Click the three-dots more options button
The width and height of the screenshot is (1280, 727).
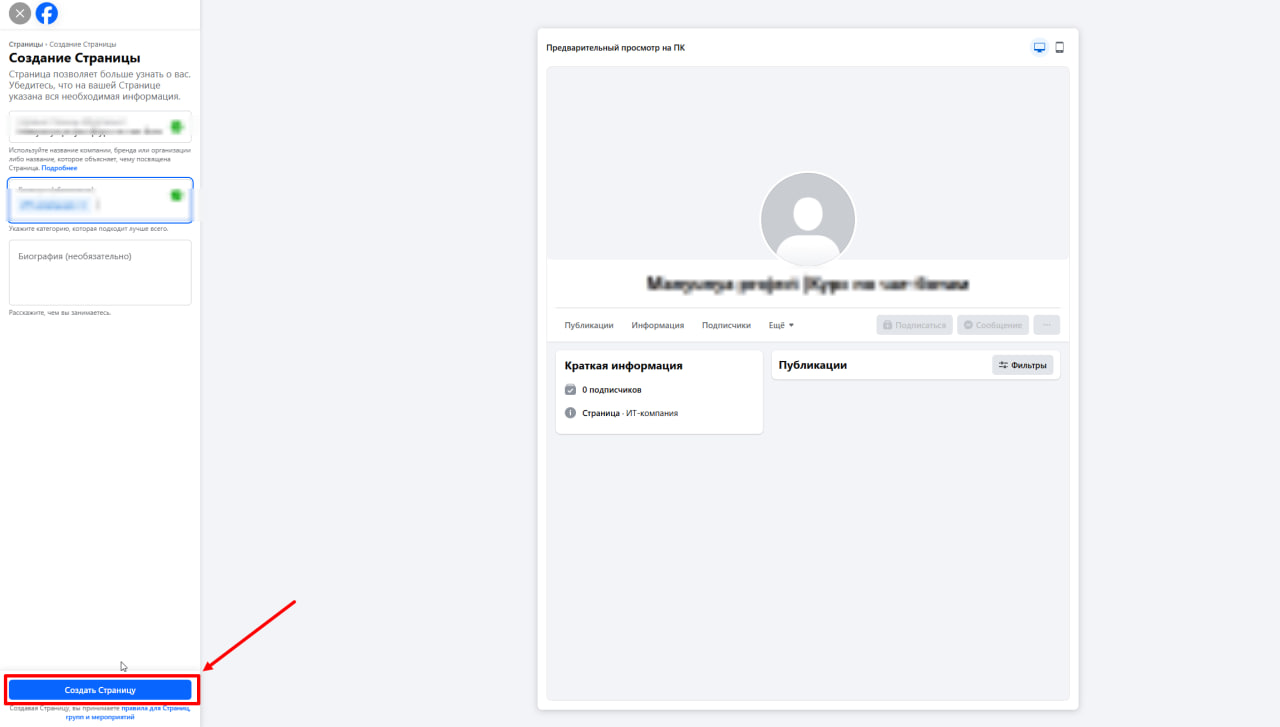tap(1046, 325)
